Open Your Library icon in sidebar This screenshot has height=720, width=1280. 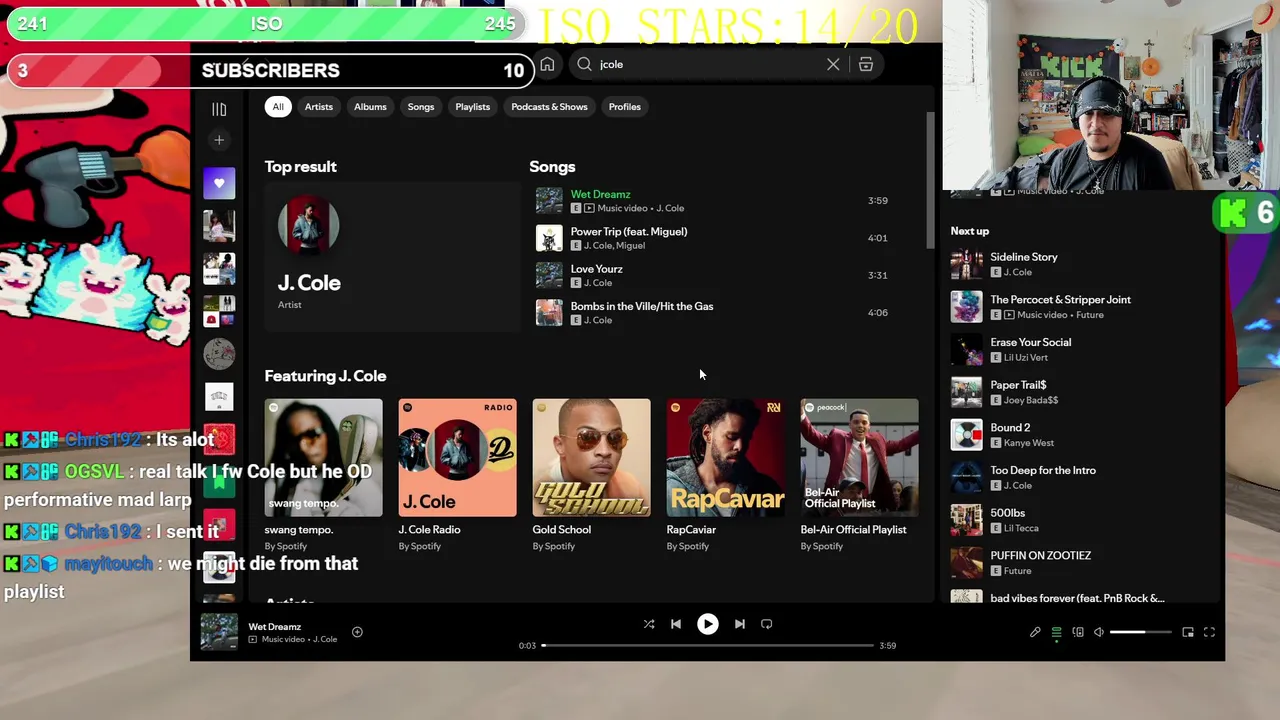pos(219,109)
